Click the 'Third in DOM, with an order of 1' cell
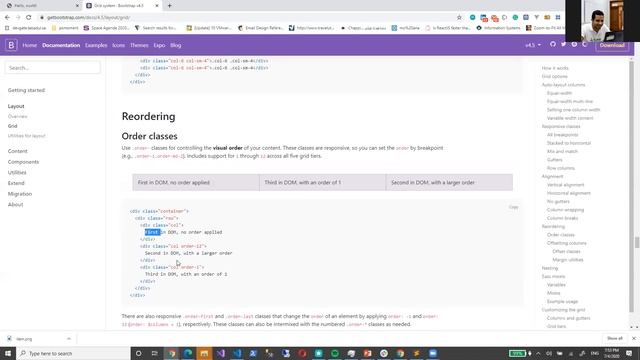This screenshot has width=640, height=360. pos(322,182)
